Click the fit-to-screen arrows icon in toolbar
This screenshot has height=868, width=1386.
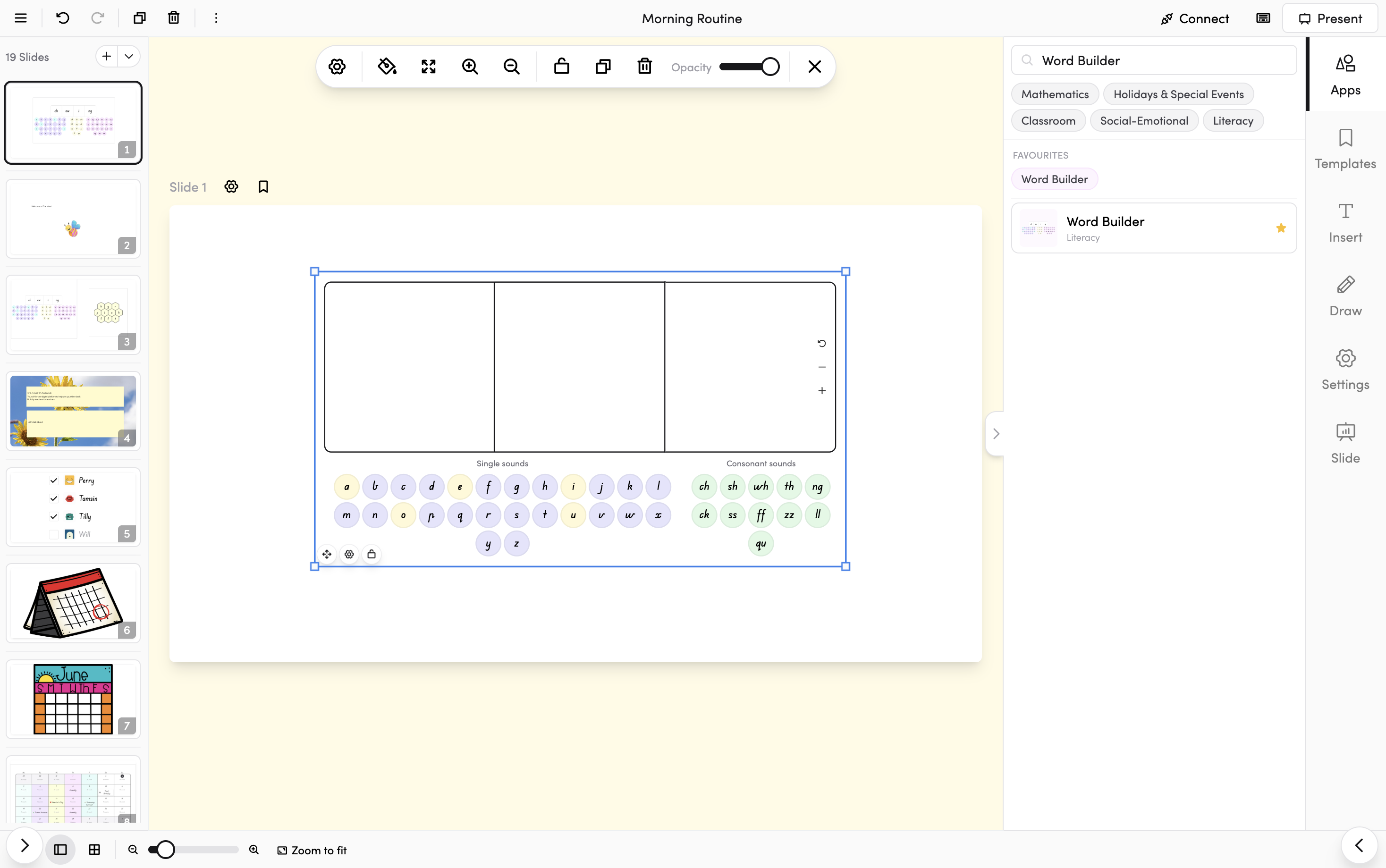(x=428, y=67)
